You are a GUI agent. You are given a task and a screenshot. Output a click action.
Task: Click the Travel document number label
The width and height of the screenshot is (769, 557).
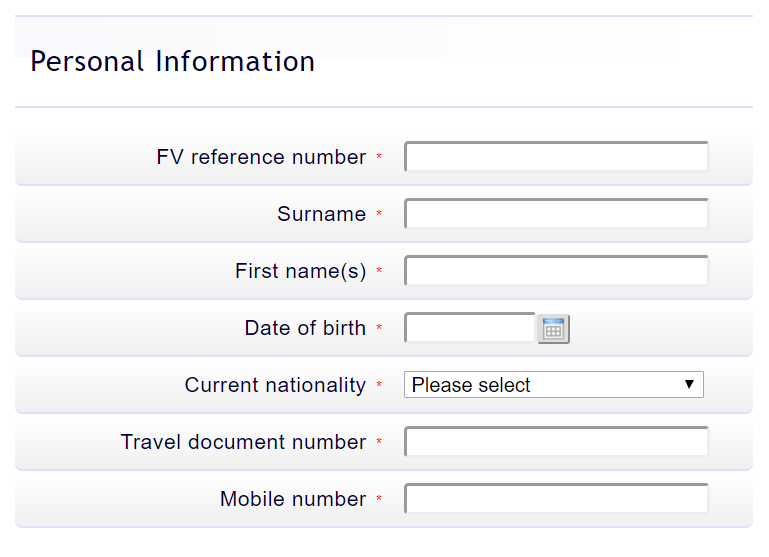pyautogui.click(x=243, y=442)
